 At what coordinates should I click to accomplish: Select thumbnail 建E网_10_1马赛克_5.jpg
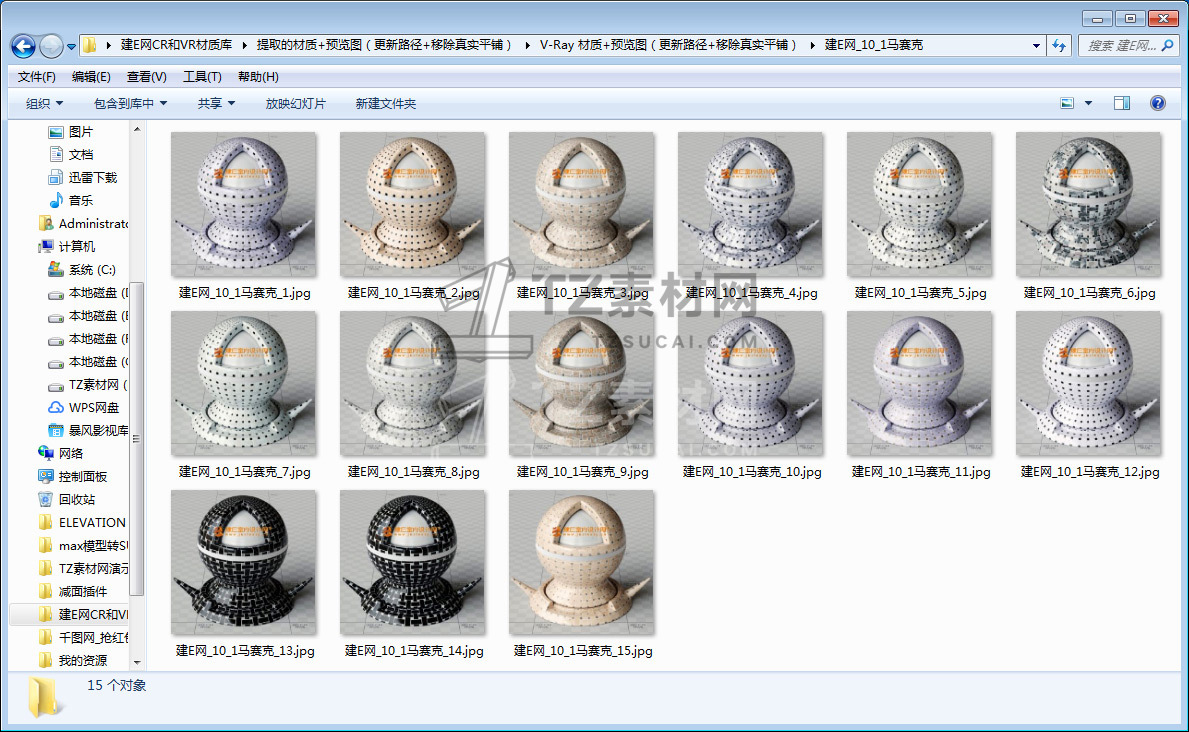pos(921,205)
